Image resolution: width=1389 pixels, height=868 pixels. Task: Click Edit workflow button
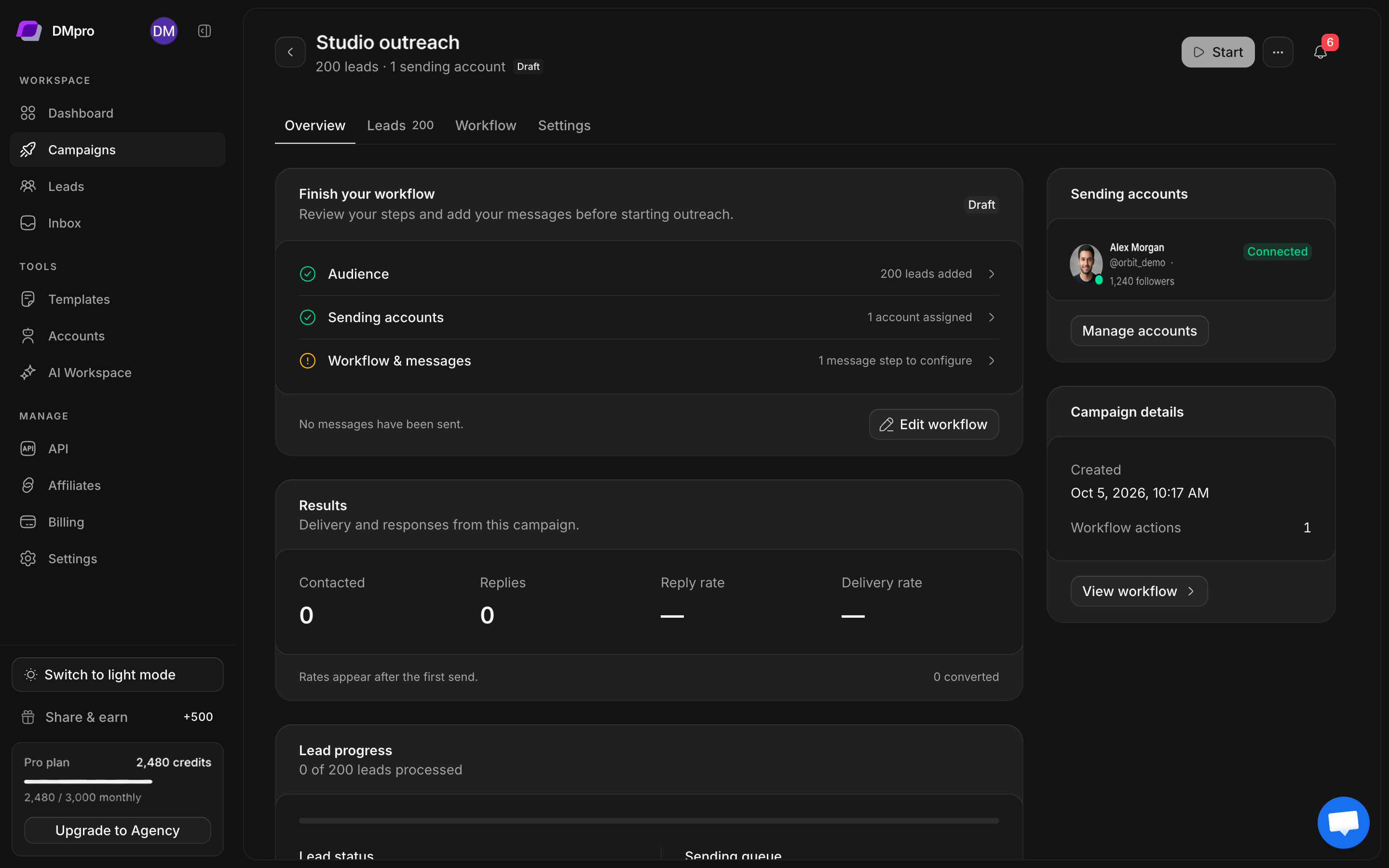point(934,424)
